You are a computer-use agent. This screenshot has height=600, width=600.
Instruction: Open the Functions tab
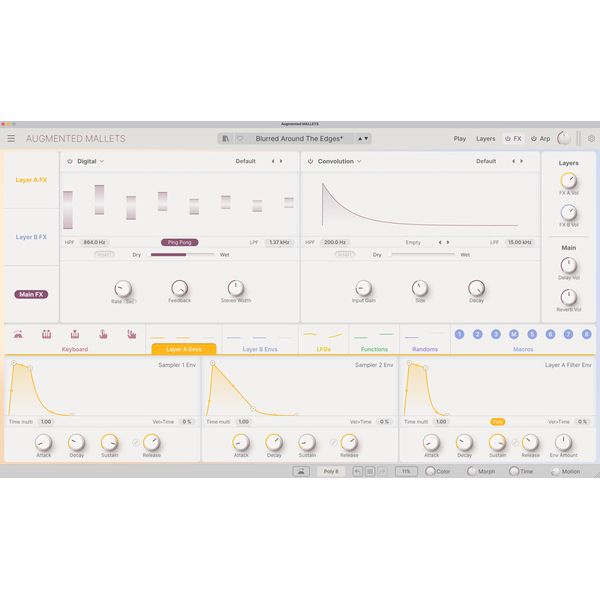374,349
